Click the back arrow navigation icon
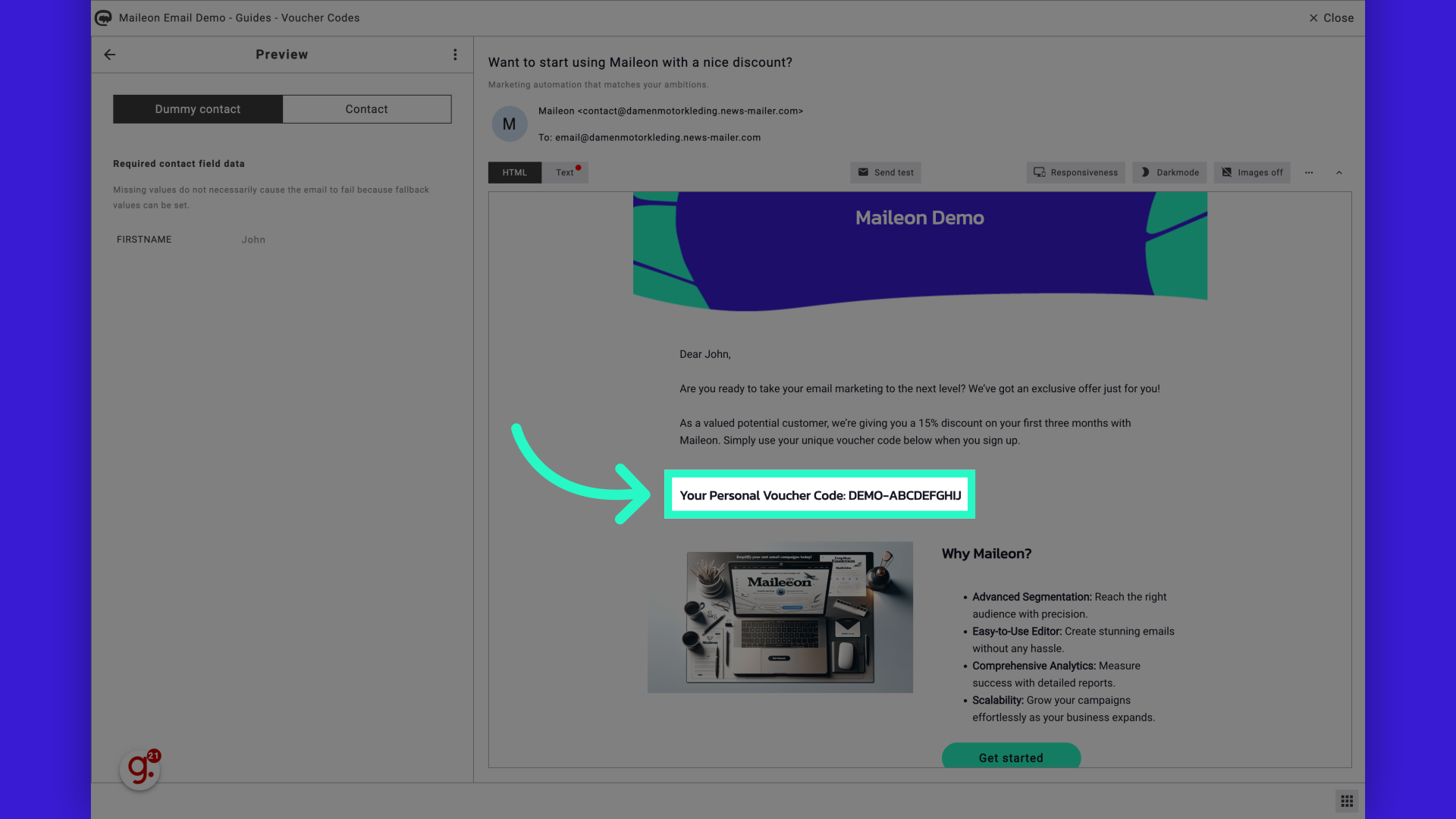Viewport: 1456px width, 819px height. (x=110, y=54)
